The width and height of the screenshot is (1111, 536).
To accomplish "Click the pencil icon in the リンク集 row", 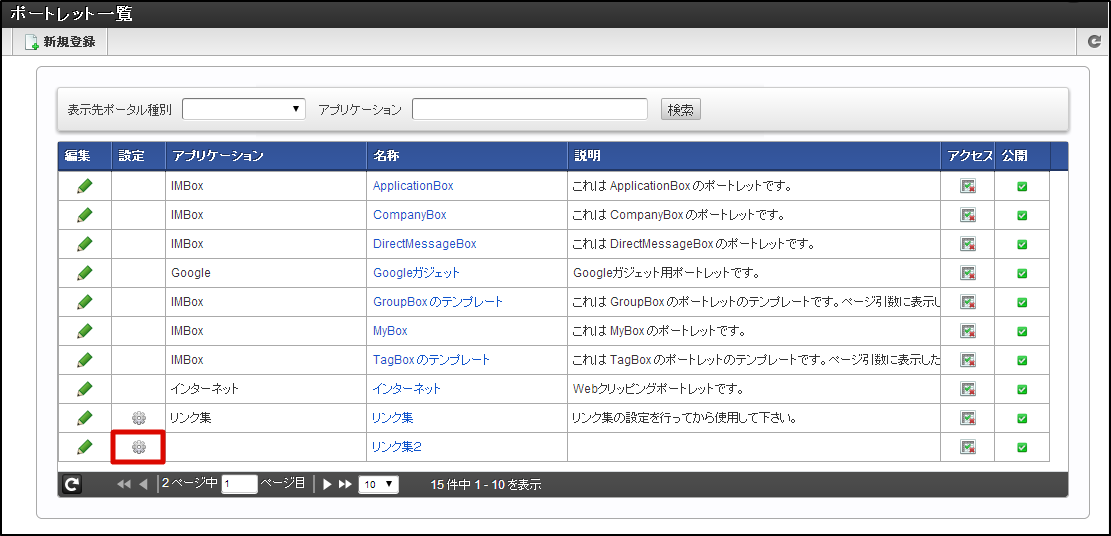I will 84,418.
